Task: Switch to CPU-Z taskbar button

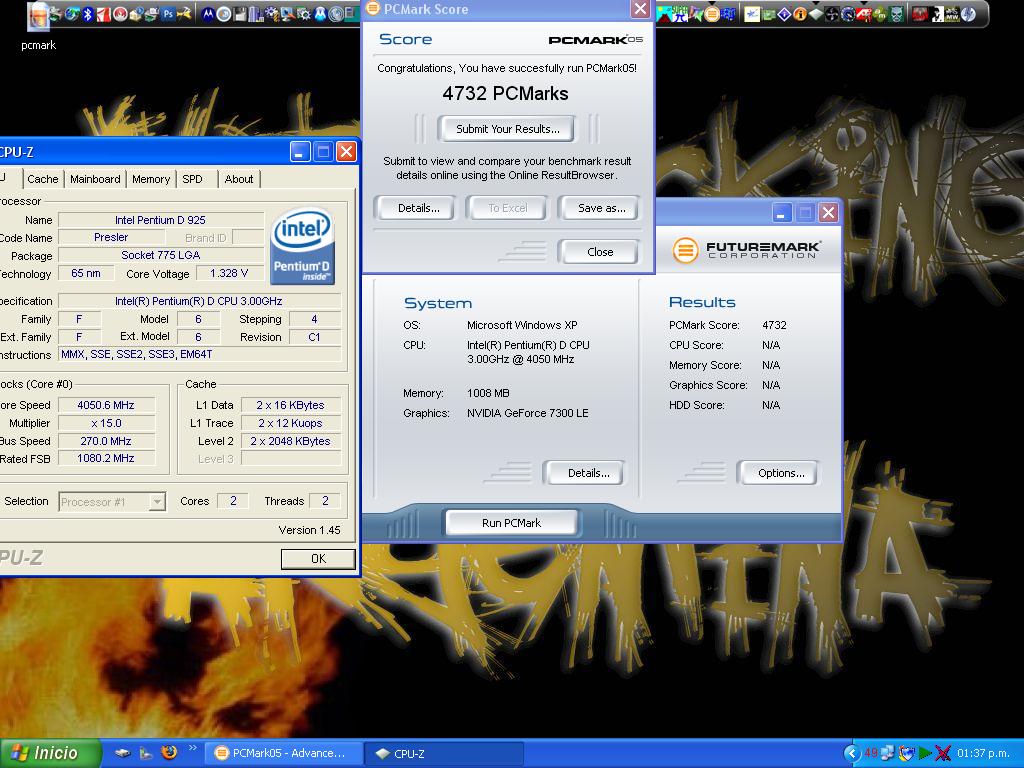Action: tap(444, 753)
